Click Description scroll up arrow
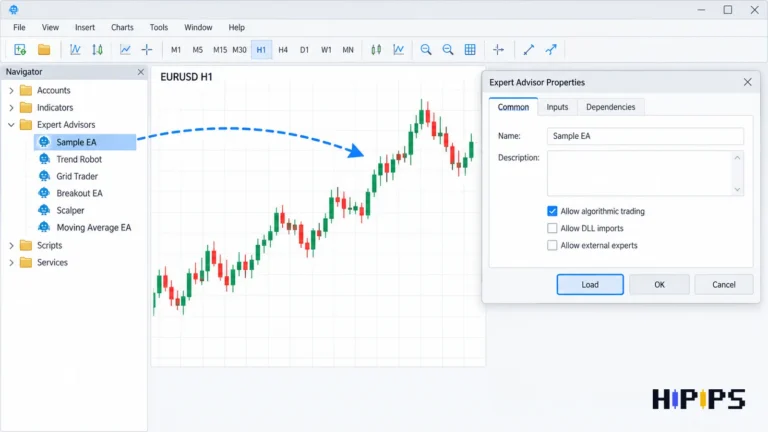This screenshot has height=432, width=768. point(737,158)
